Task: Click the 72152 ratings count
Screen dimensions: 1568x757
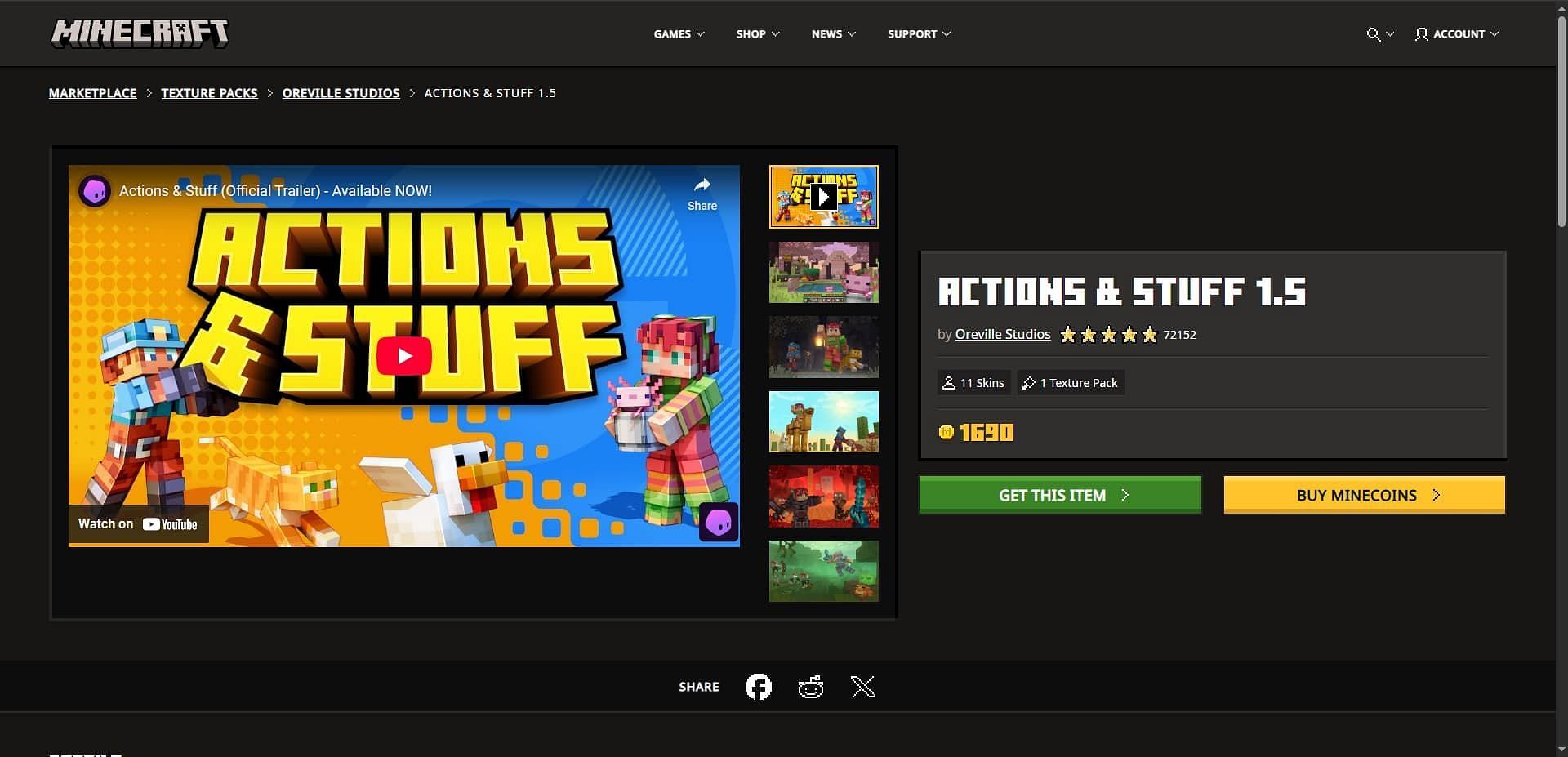Action: pos(1179,335)
